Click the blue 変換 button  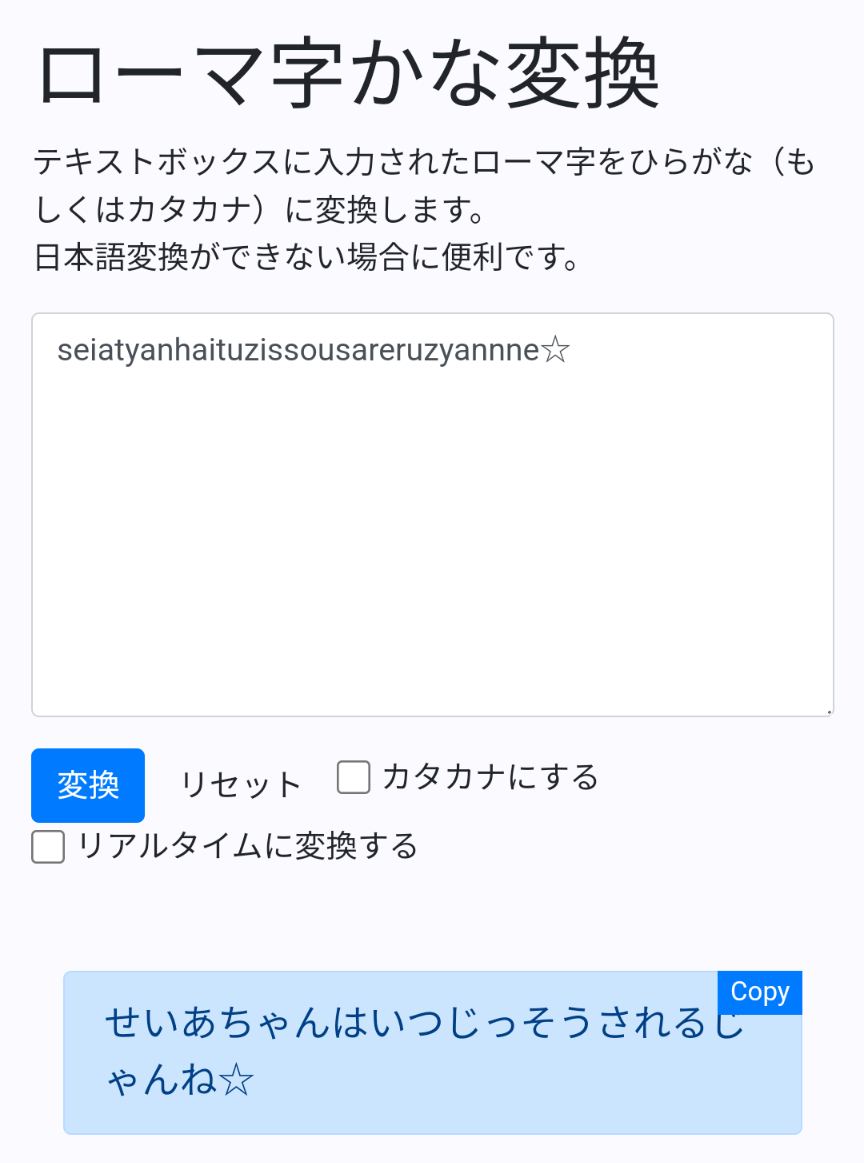[88, 785]
